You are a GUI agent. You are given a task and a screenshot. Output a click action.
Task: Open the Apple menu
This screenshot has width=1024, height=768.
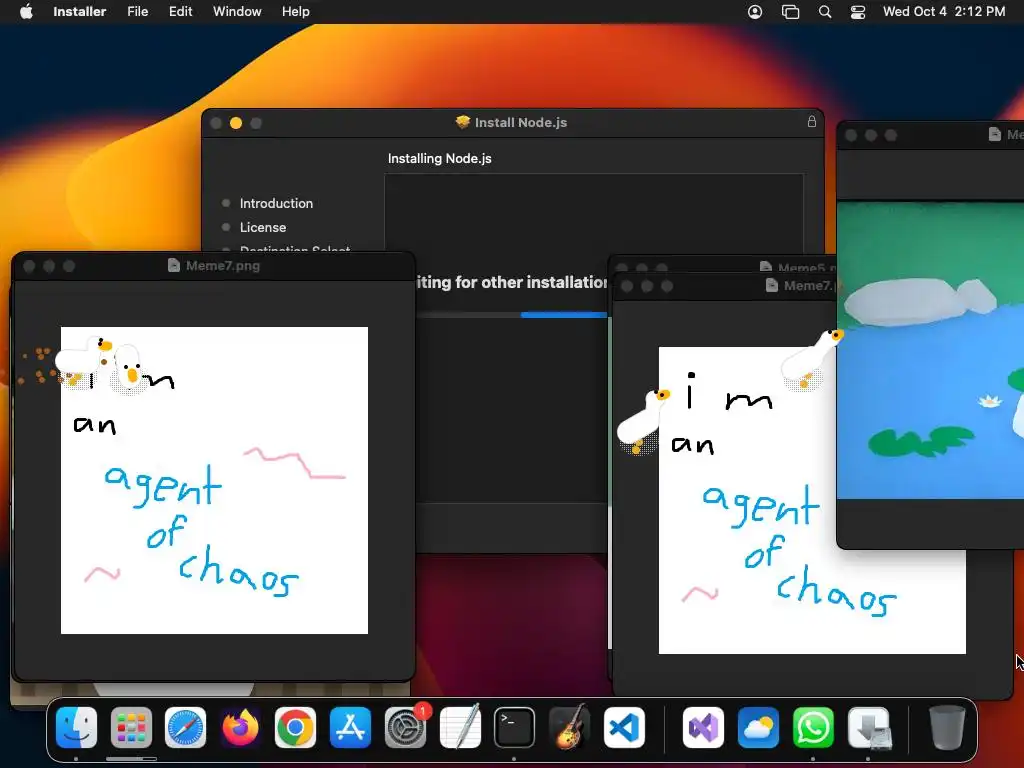pos(26,12)
